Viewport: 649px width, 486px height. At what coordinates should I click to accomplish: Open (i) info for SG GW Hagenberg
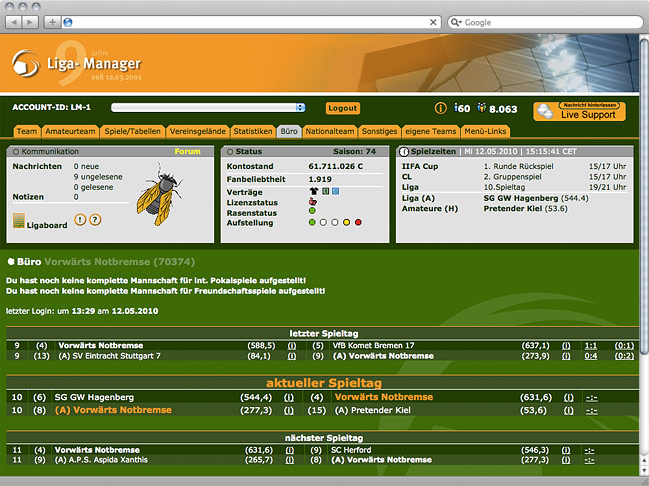[288, 397]
